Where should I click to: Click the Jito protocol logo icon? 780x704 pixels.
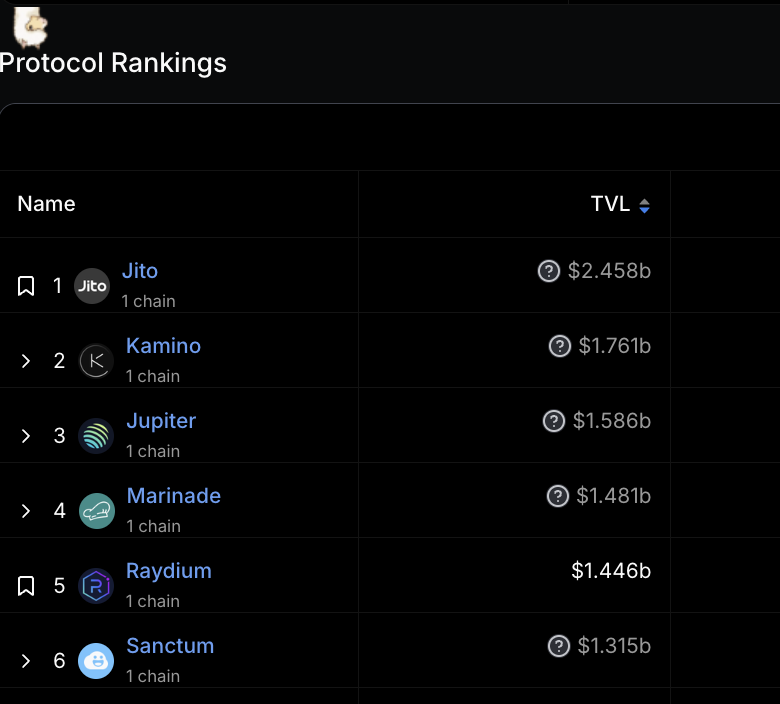[92, 286]
